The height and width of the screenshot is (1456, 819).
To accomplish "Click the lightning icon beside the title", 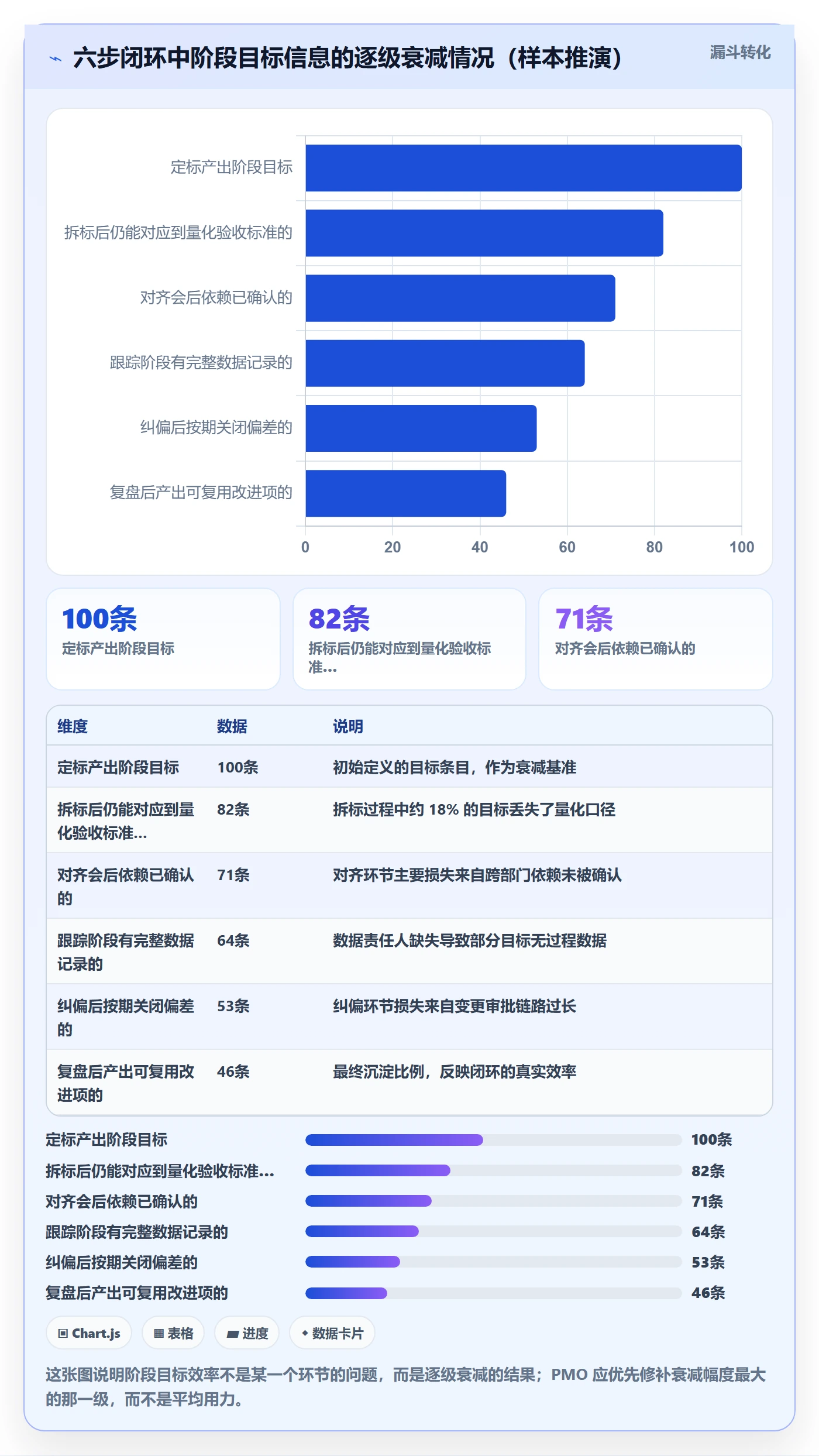I will [x=56, y=59].
